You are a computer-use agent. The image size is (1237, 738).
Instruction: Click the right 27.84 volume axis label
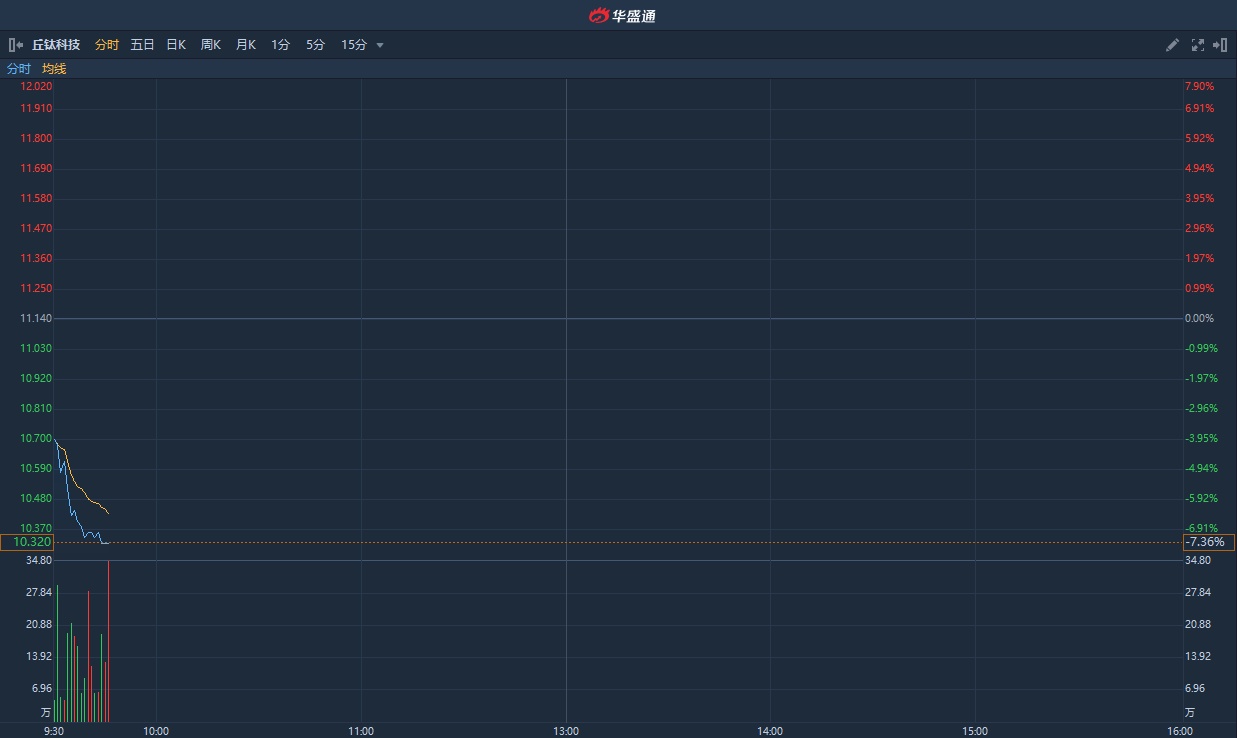1198,592
